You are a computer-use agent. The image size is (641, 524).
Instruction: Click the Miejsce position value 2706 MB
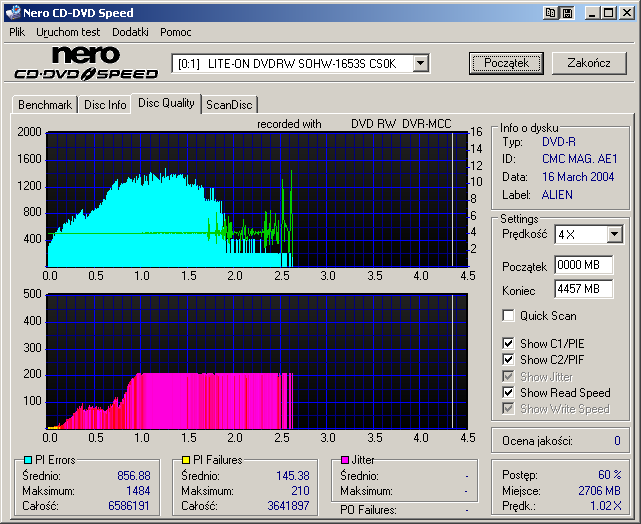(x=599, y=490)
